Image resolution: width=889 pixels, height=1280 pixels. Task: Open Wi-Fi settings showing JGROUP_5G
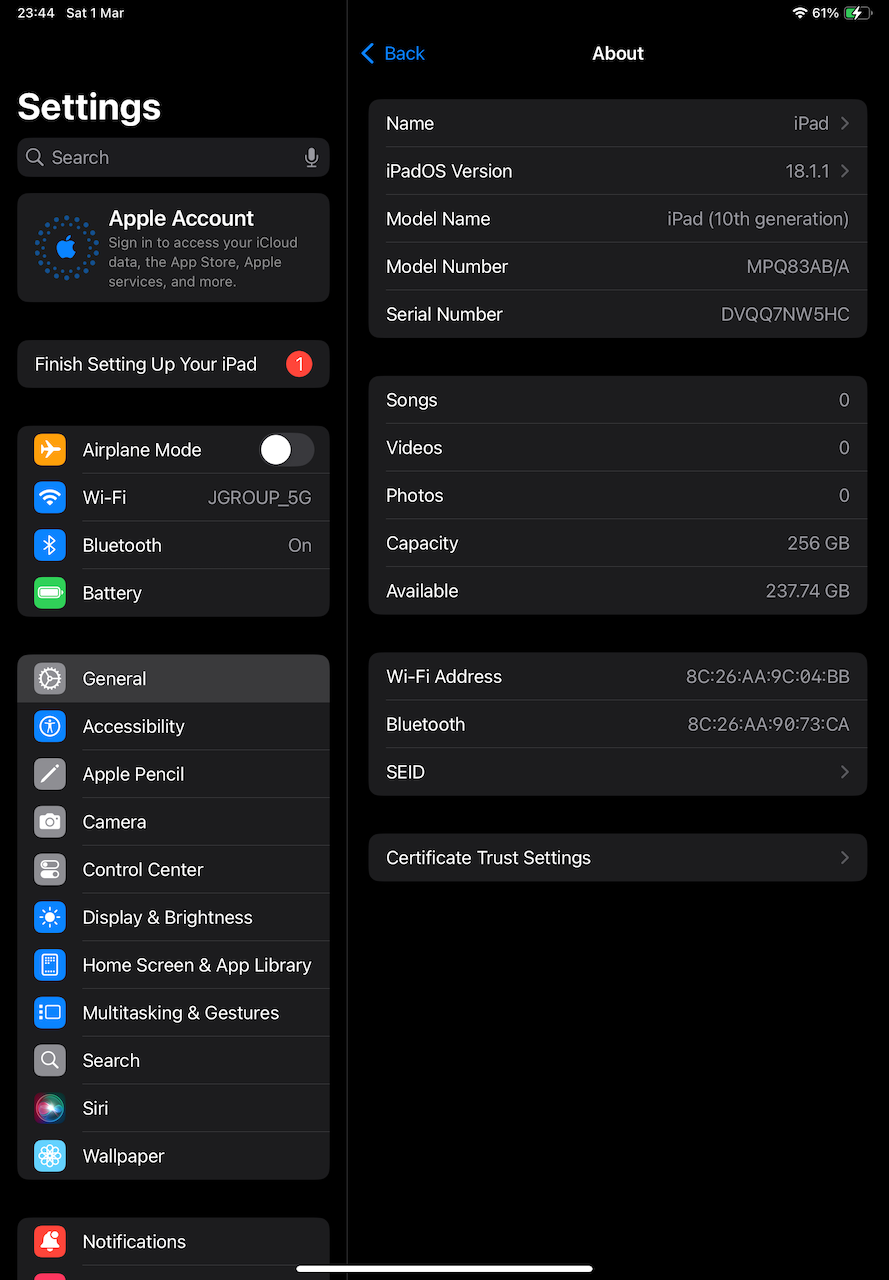tap(173, 498)
